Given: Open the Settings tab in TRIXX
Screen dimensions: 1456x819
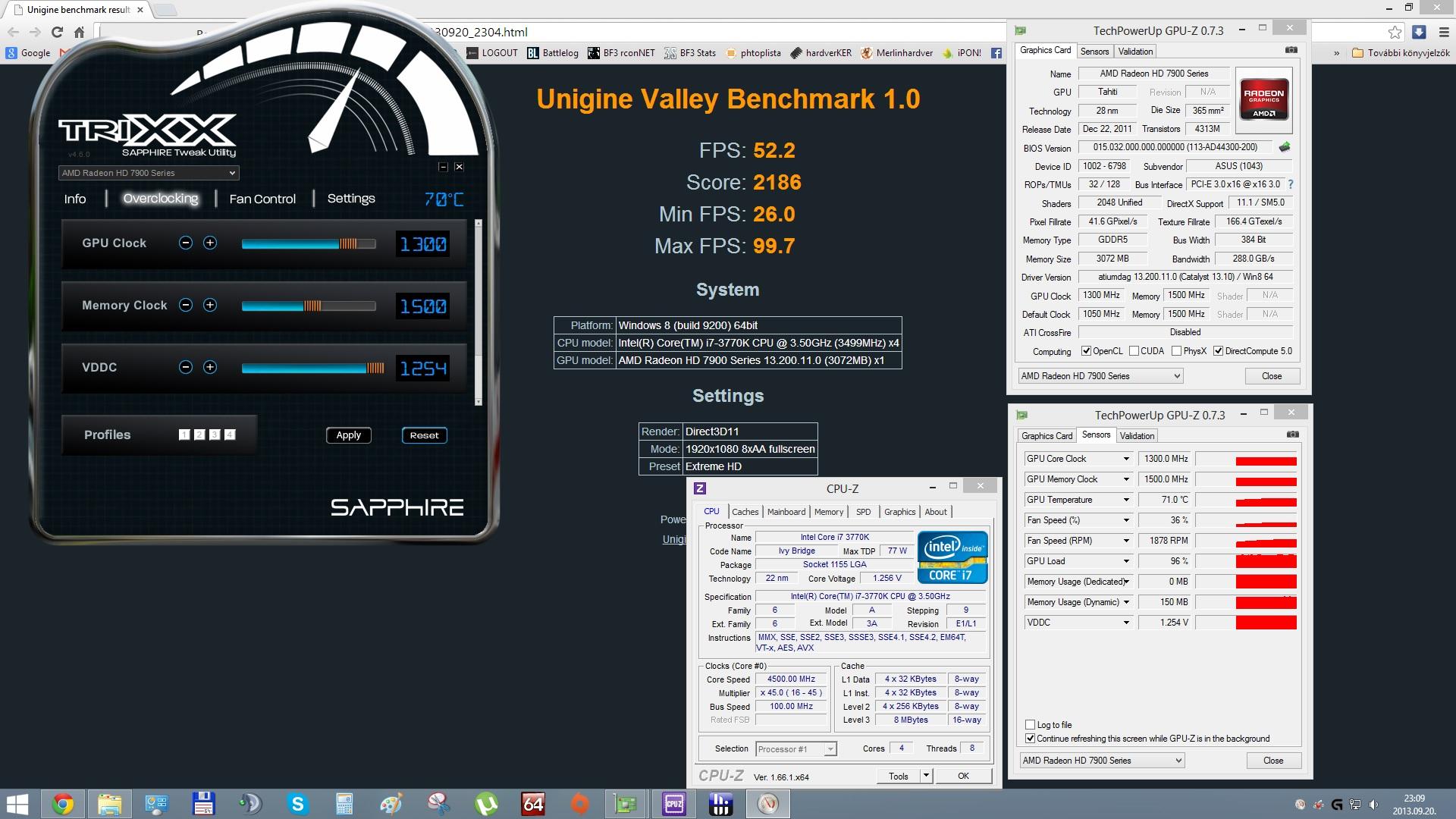Looking at the screenshot, I should [x=351, y=198].
